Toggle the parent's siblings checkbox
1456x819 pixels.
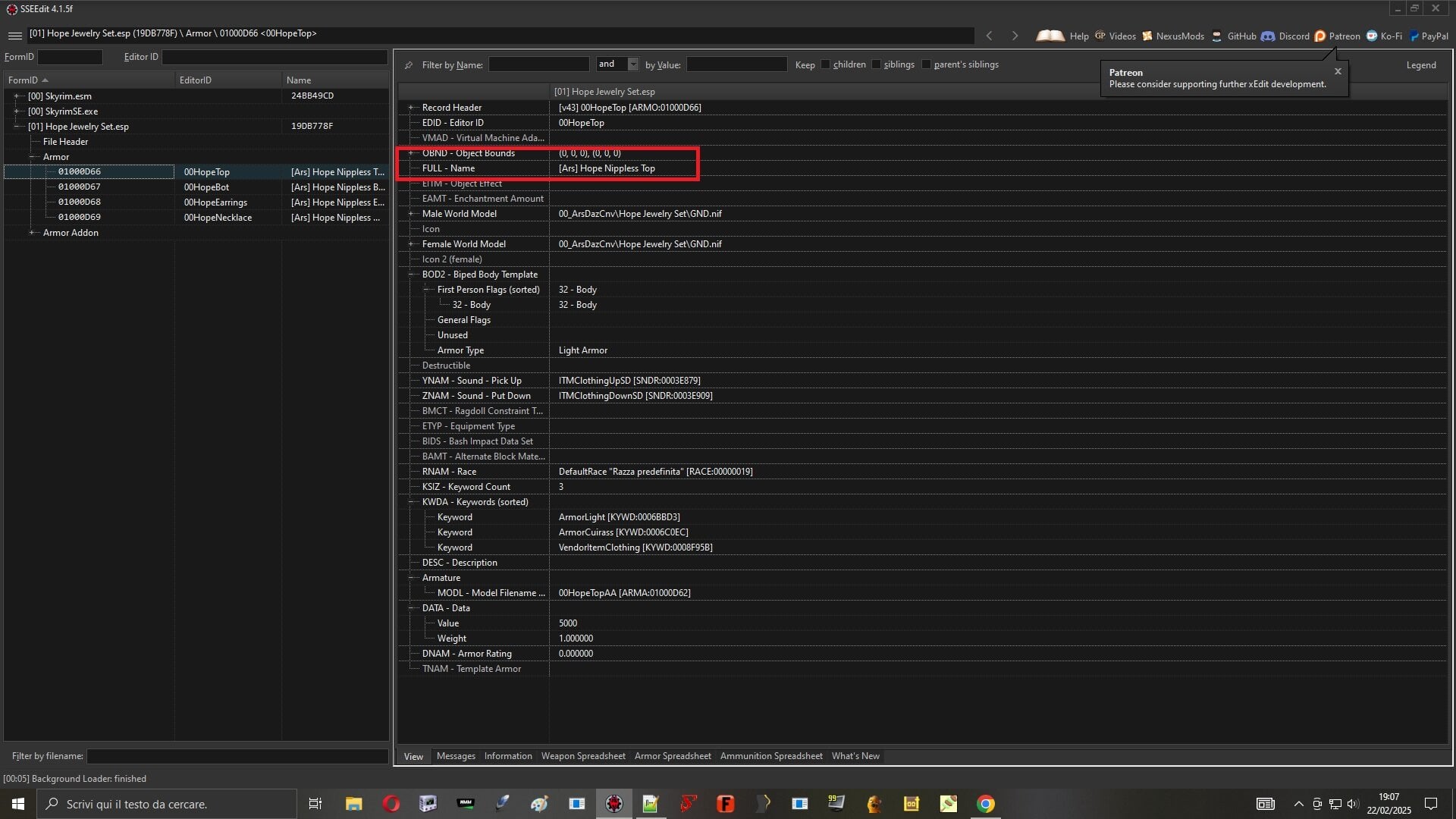click(926, 64)
